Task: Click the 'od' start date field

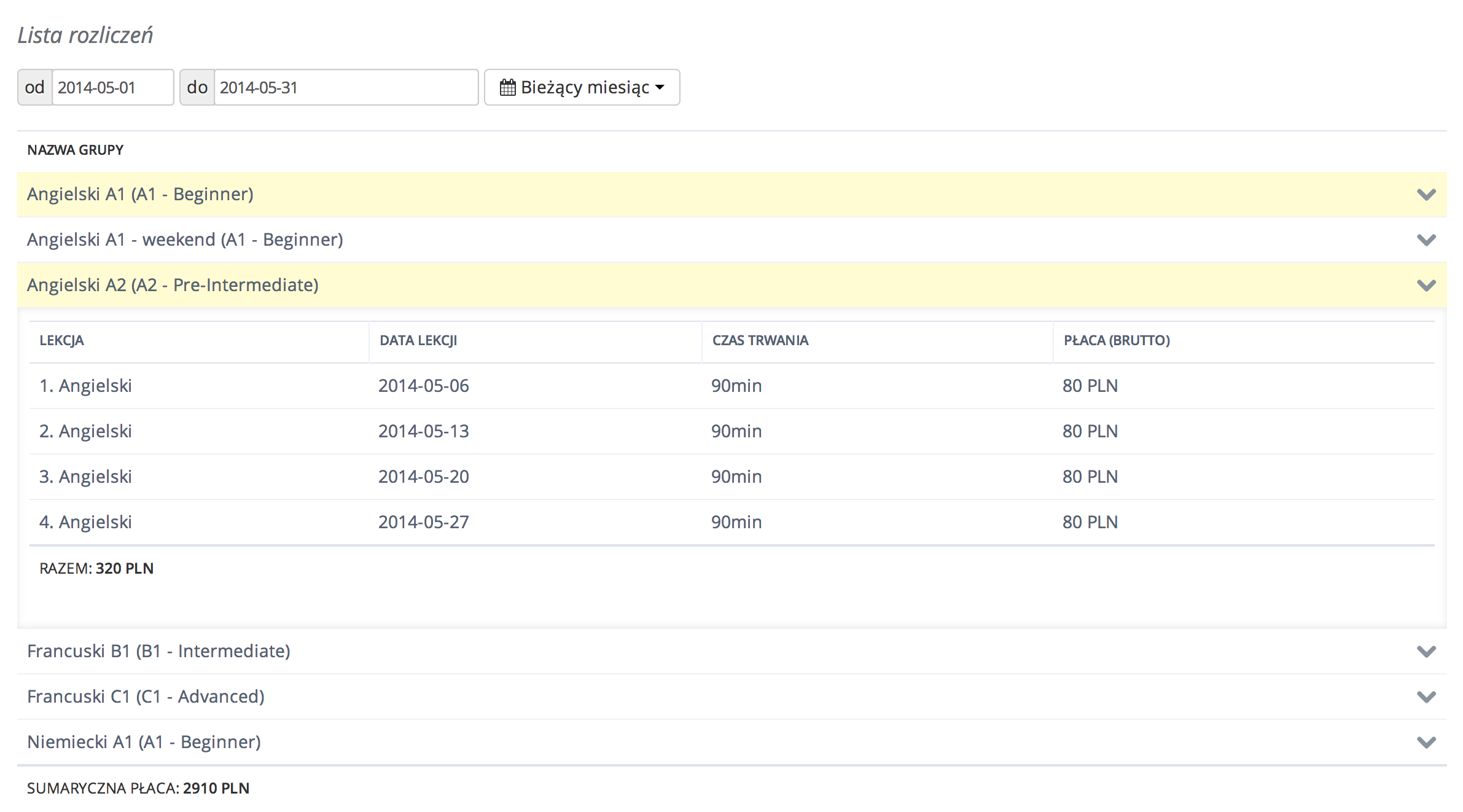Action: coord(112,87)
